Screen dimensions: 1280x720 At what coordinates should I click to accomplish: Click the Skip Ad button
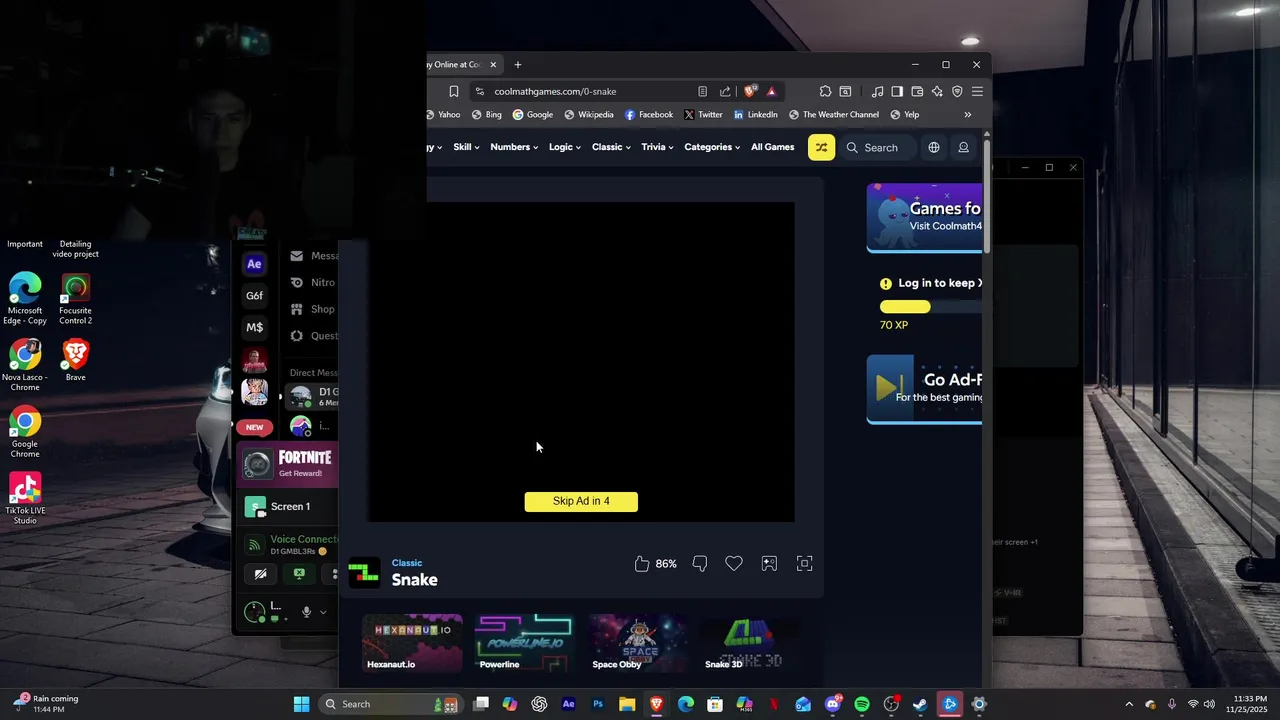[x=581, y=501]
